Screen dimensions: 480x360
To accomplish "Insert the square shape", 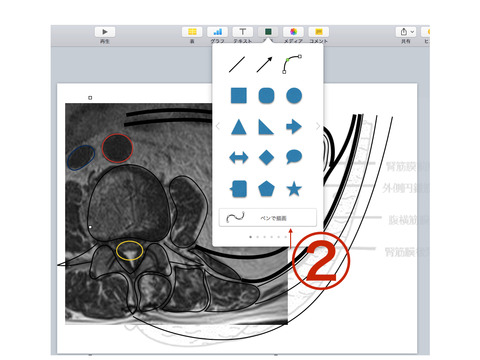I will point(239,96).
